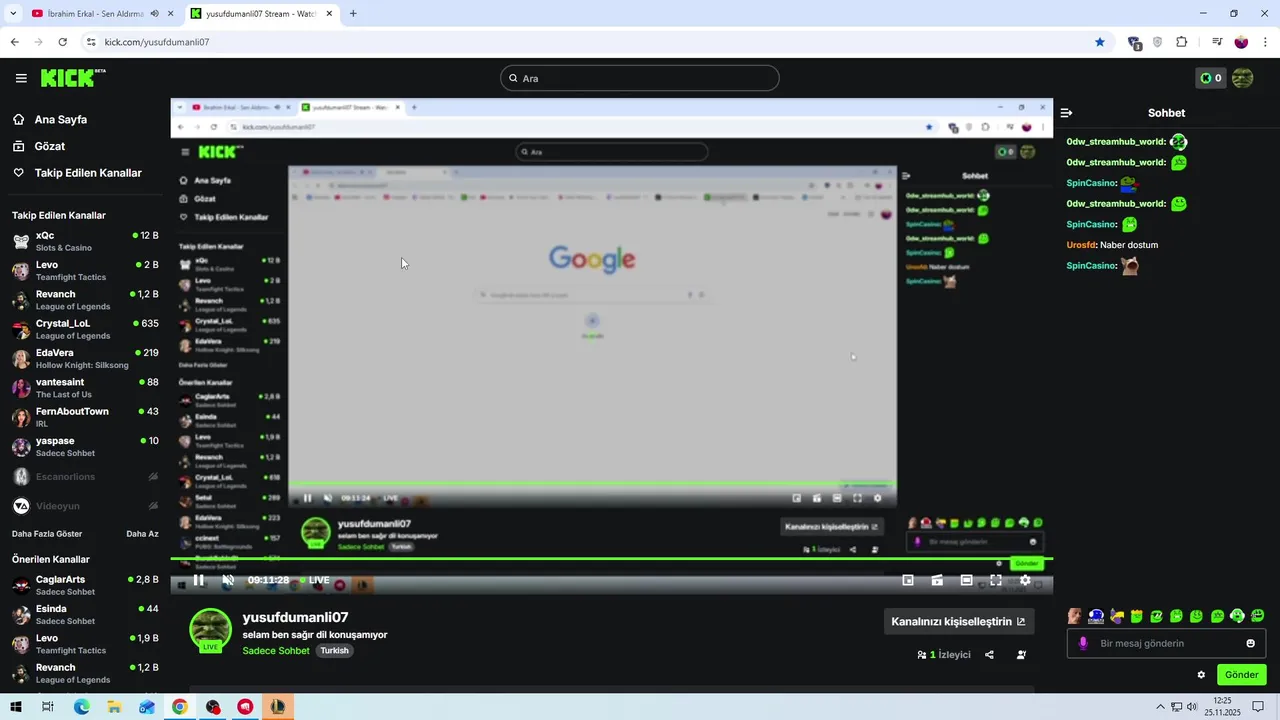Viewport: 1280px width, 720px height.
Task: Go to the Gözat browse page
Action: [x=50, y=146]
